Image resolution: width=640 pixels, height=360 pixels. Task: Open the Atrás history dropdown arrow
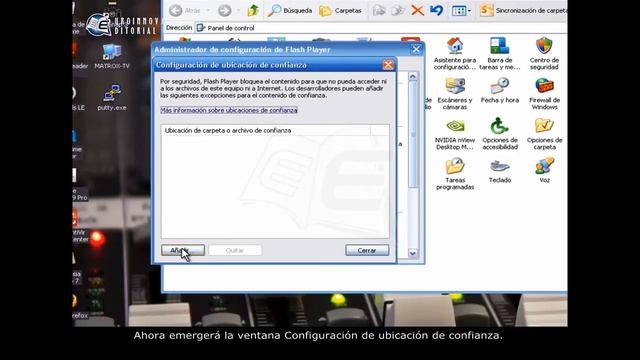(x=208, y=11)
